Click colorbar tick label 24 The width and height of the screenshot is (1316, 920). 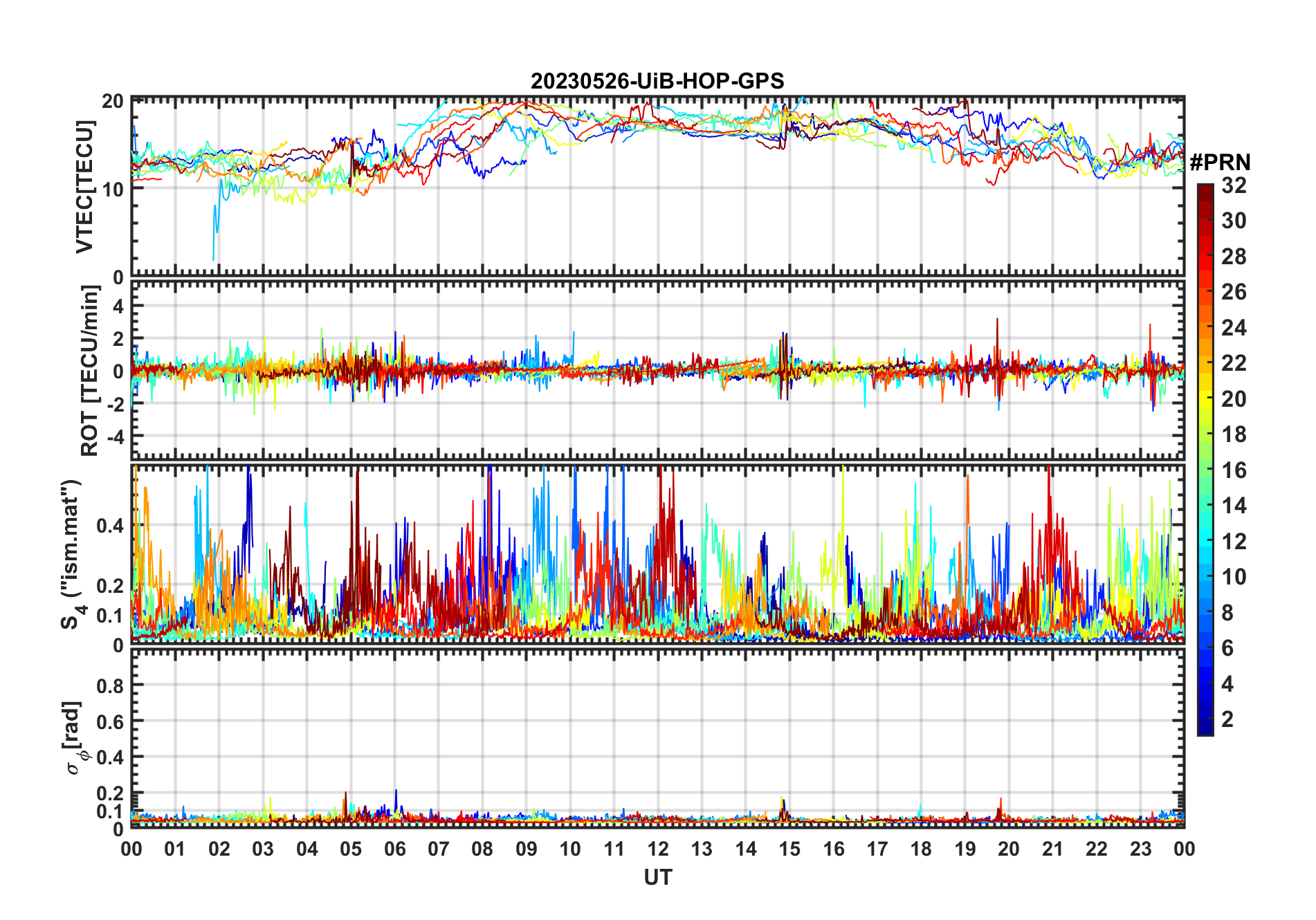tap(1233, 328)
